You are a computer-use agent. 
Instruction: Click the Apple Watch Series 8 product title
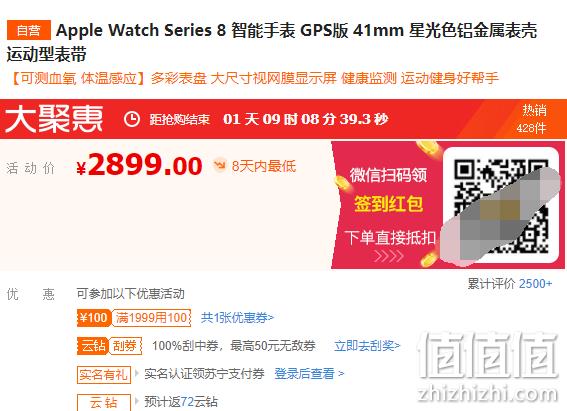click(272, 42)
